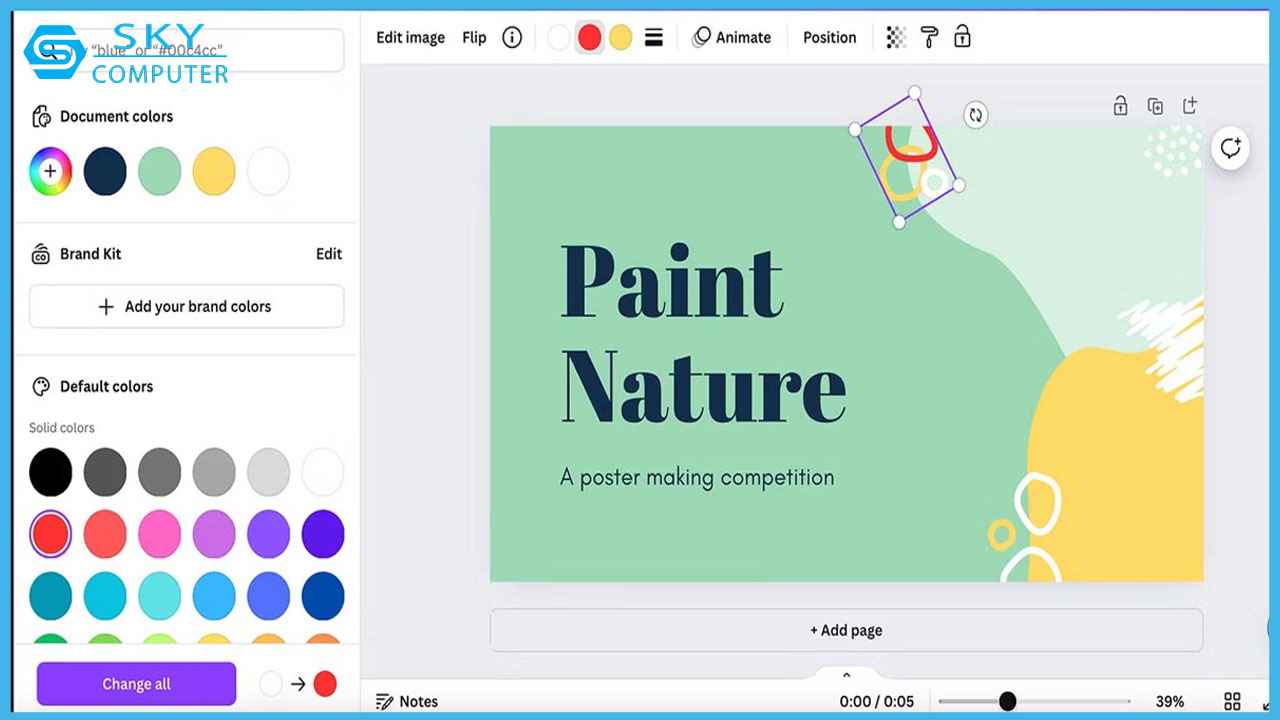Open the transparency checkerboard icon
Viewport: 1280px width, 720px height.
896,38
